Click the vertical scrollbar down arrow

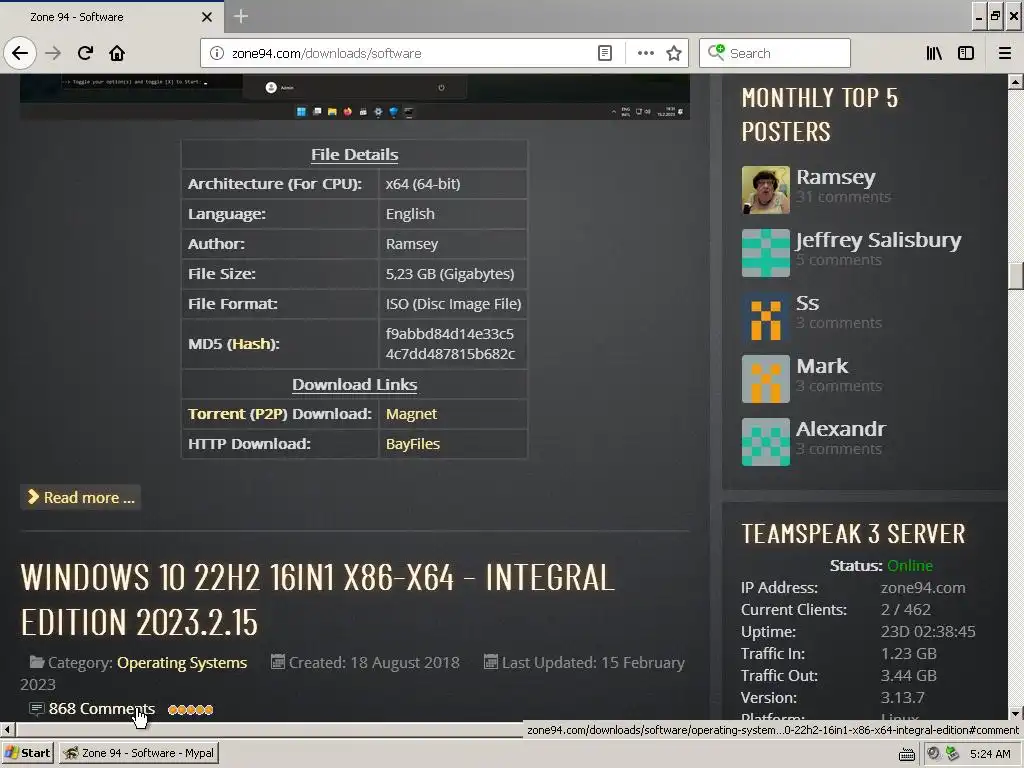[1016, 713]
